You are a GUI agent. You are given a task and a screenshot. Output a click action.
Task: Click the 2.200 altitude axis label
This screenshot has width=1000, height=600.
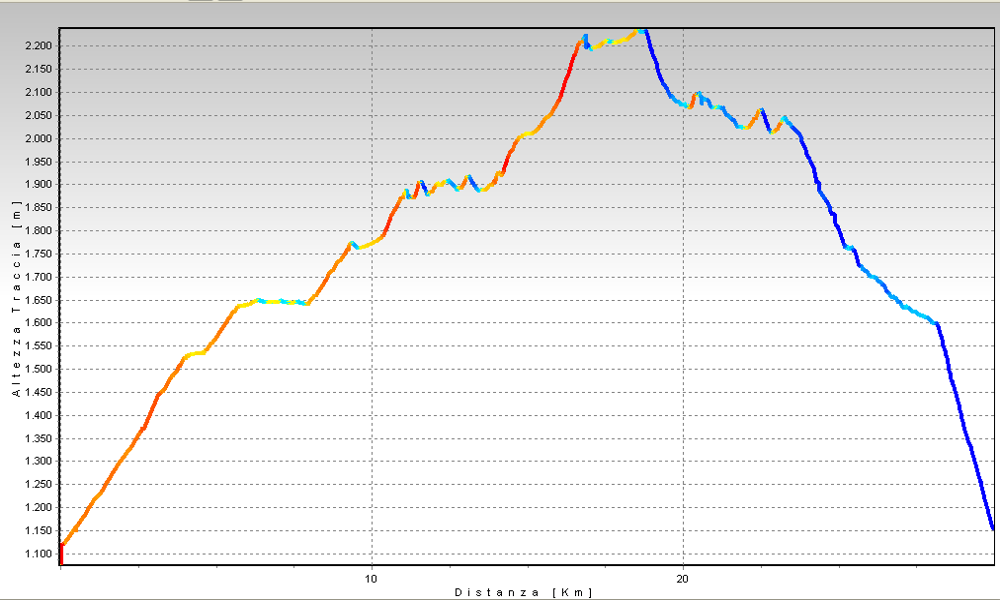(x=40, y=46)
